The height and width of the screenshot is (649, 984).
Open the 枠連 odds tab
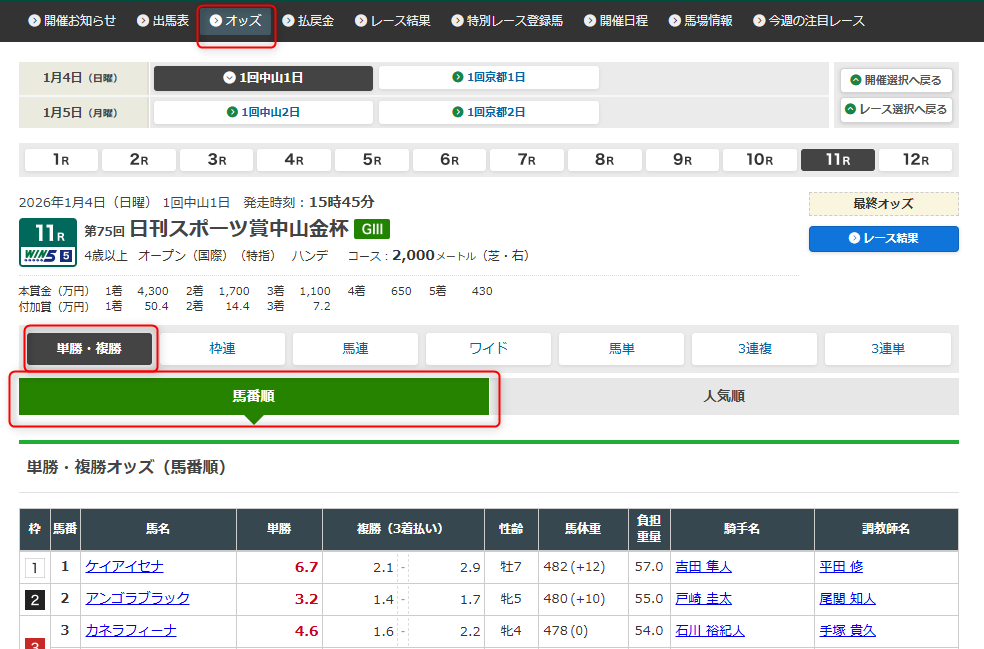point(222,348)
